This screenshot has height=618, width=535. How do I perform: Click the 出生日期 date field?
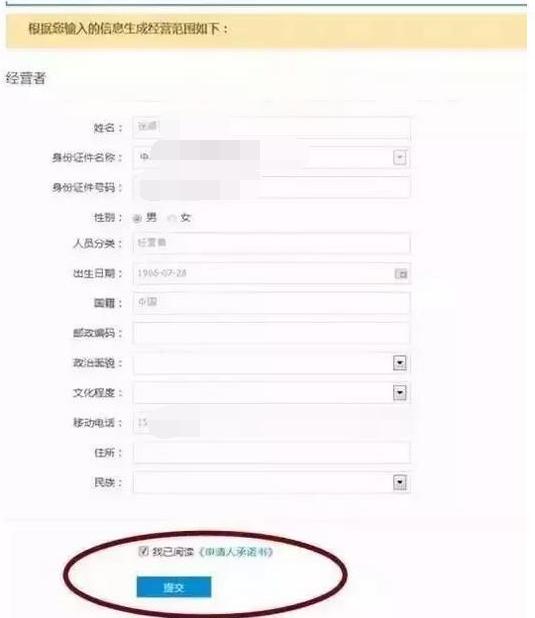point(272,273)
